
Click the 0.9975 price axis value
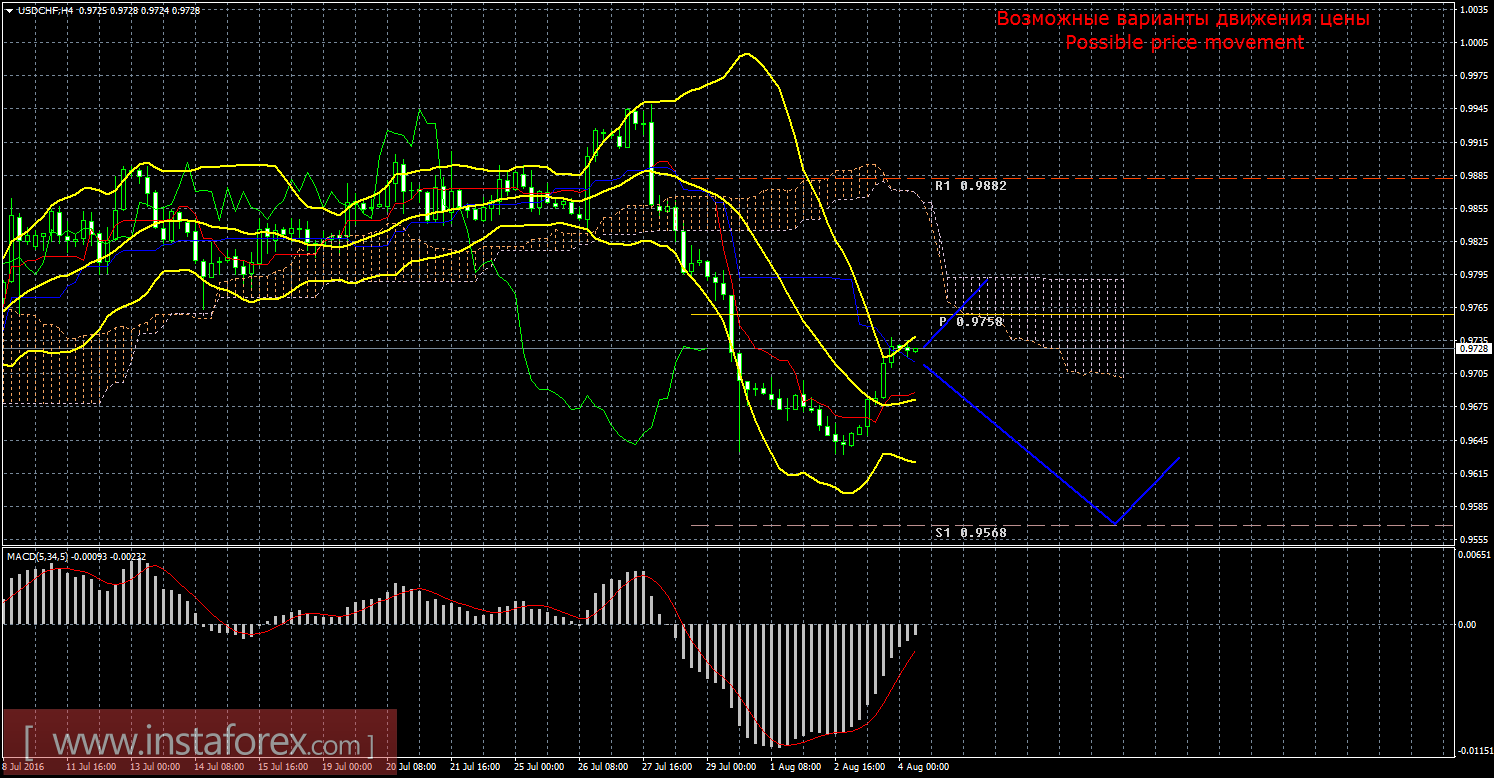coord(1473,76)
